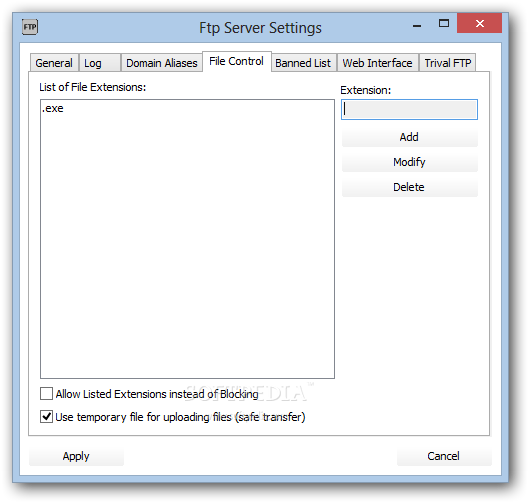Viewport: 529px width, 503px height.
Task: Open the Banned List tab
Action: pyautogui.click(x=303, y=63)
